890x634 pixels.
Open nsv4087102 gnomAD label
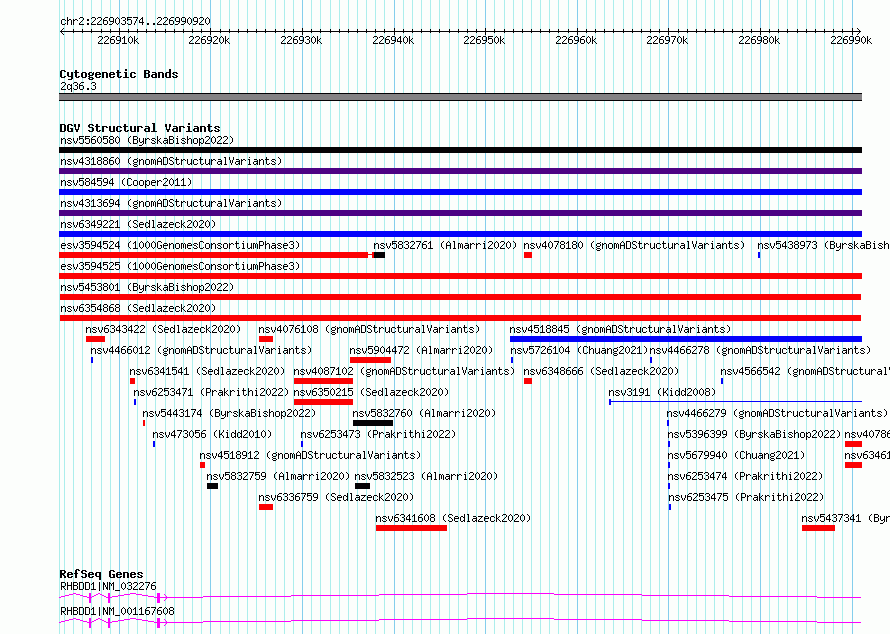[404, 371]
